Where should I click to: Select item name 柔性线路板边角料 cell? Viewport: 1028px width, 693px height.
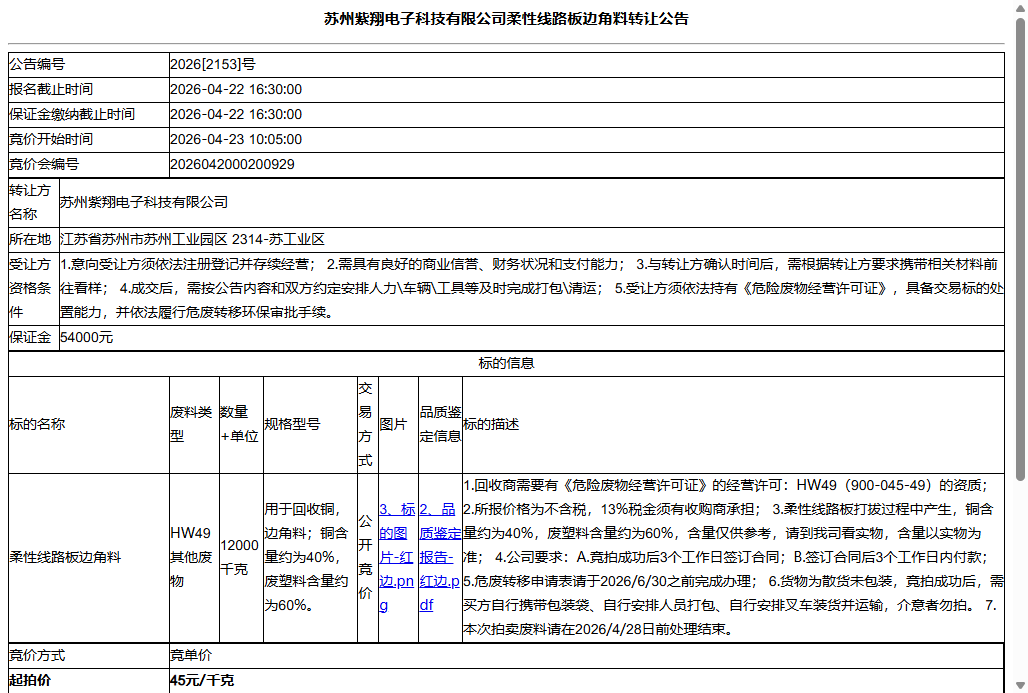(89, 558)
